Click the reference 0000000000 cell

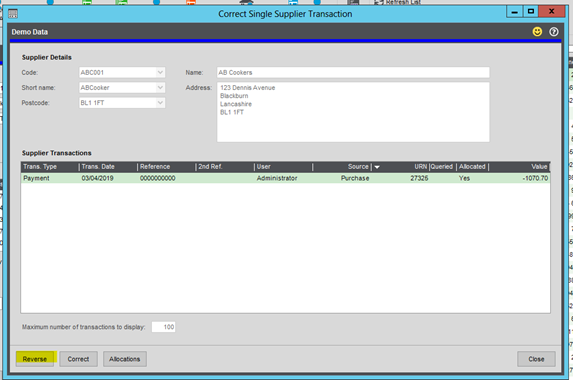(158, 178)
